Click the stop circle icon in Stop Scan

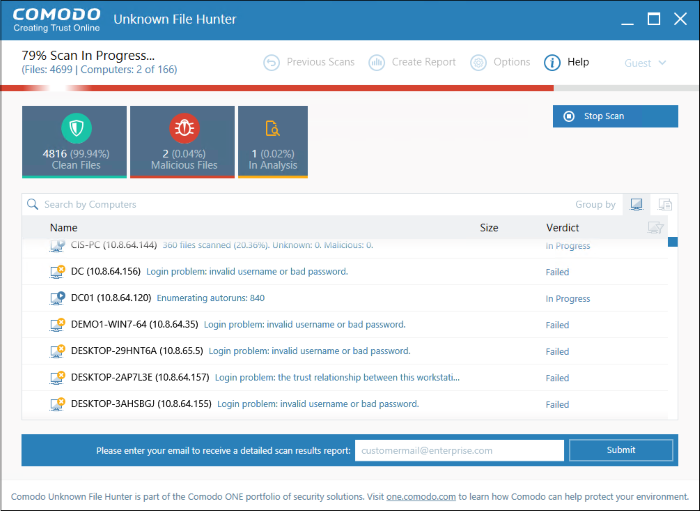click(x=569, y=116)
